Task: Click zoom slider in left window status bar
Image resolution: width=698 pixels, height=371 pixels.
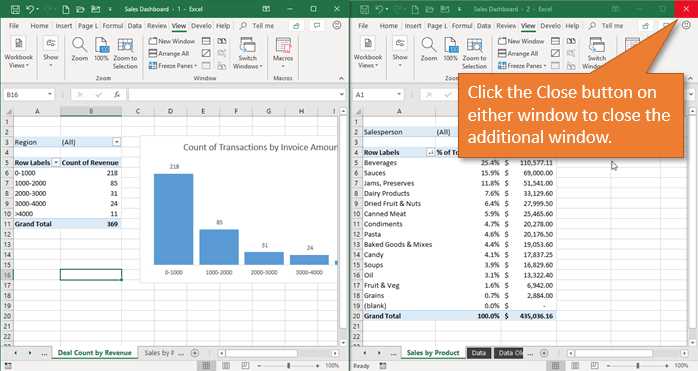Action: click(288, 366)
